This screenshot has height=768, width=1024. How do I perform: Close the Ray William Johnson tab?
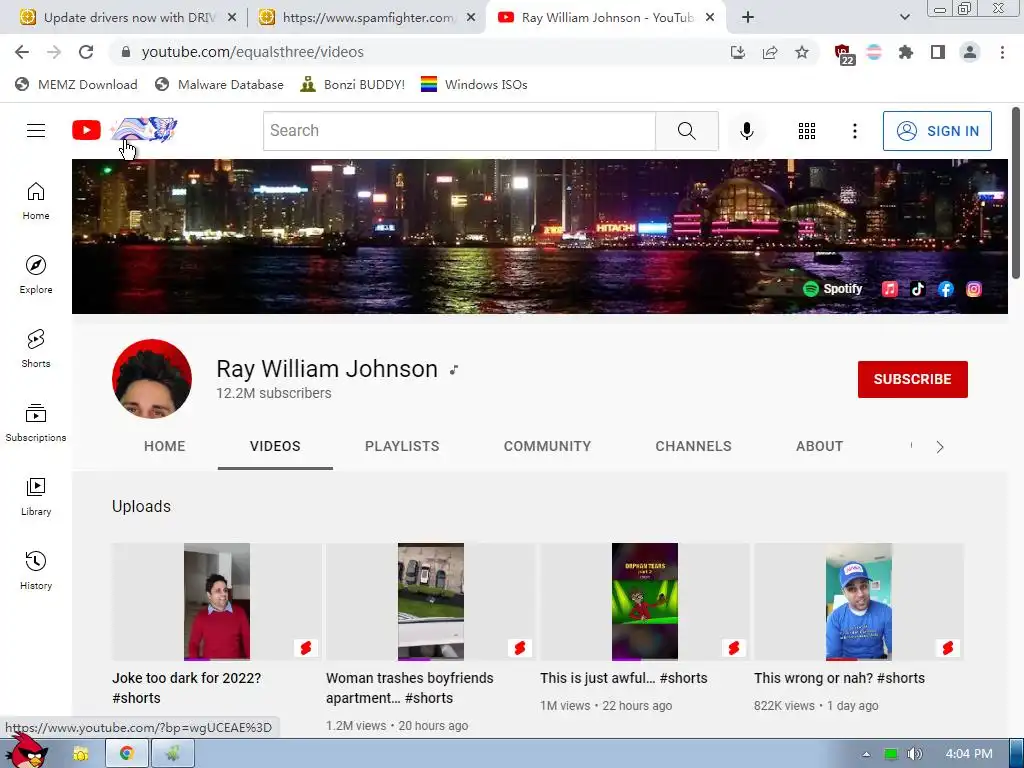tap(710, 18)
